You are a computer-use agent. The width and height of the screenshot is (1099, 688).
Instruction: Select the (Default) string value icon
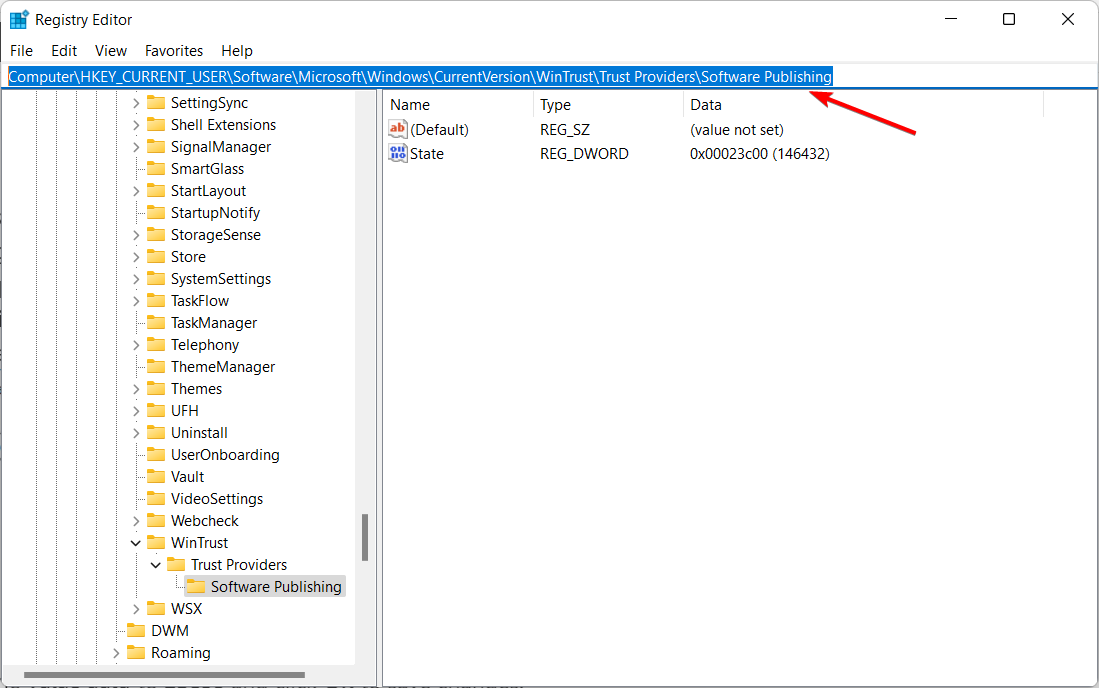(397, 129)
